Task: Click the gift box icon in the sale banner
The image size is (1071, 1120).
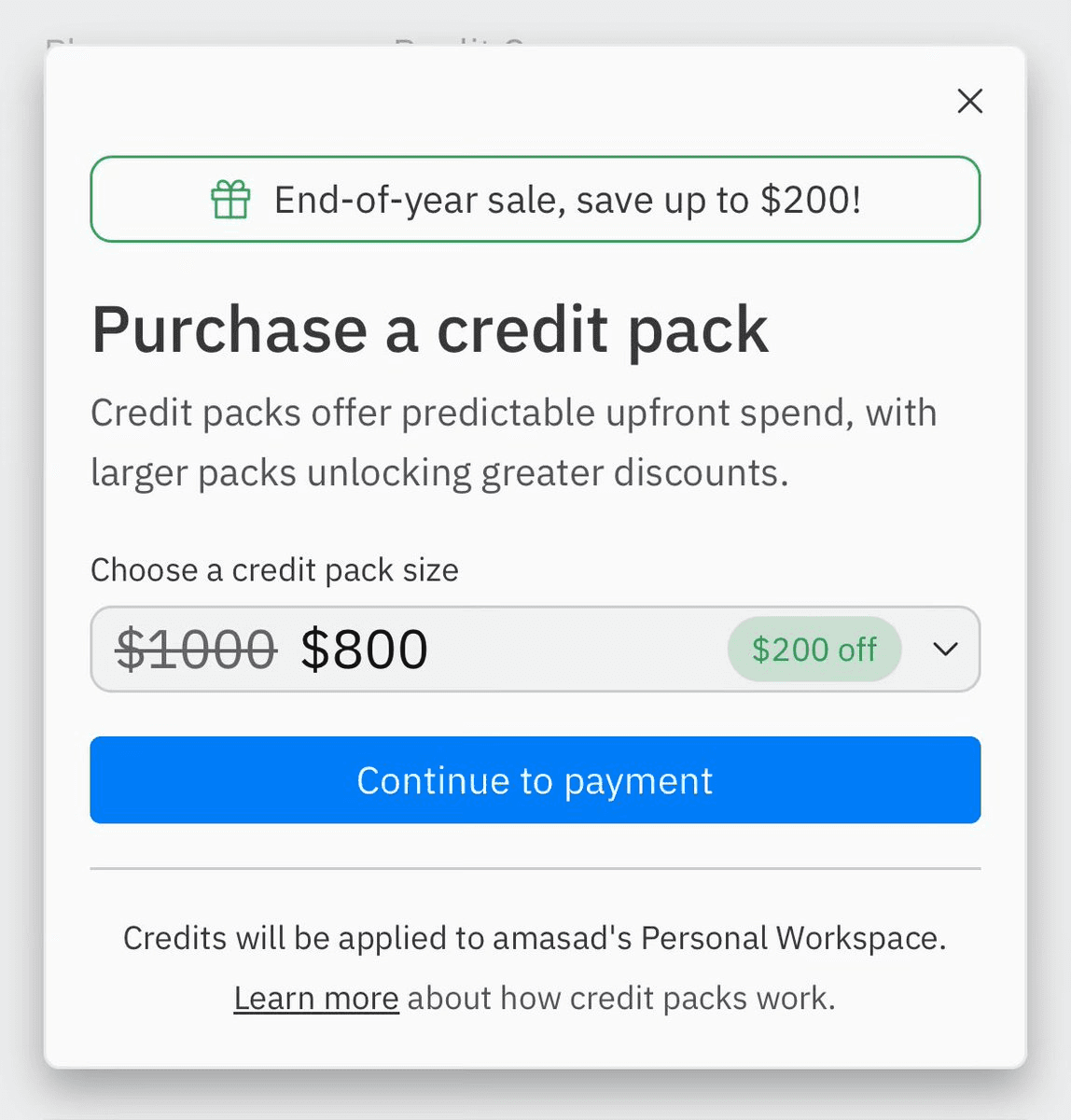Action: [230, 200]
